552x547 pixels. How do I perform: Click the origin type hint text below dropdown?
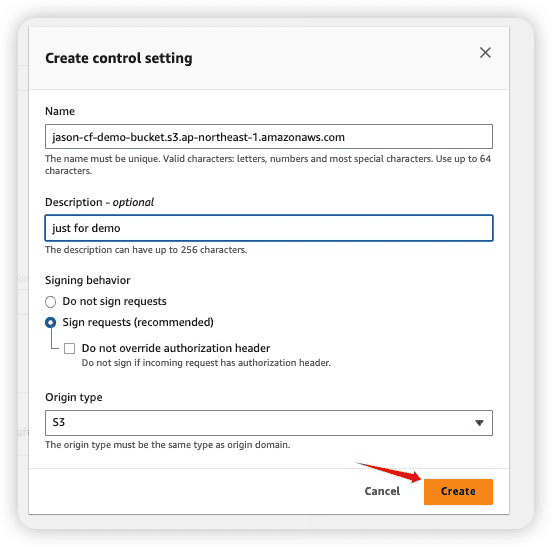[168, 445]
